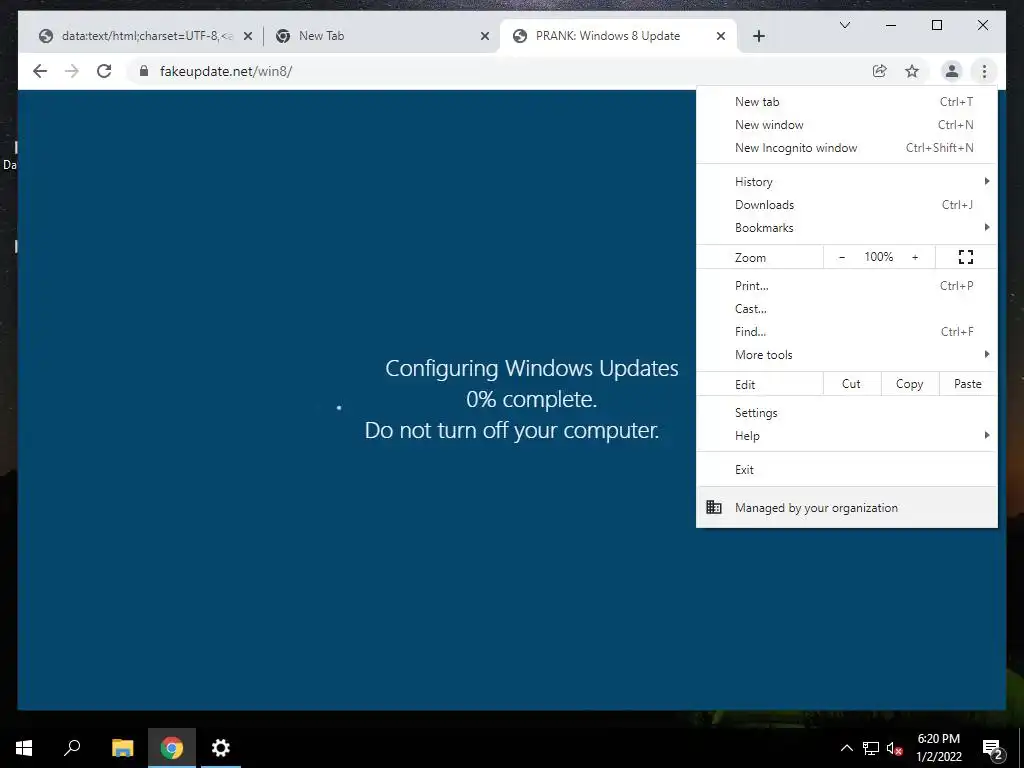Image resolution: width=1024 pixels, height=768 pixels.
Task: Show hidden tray icons chevron
Action: point(846,748)
